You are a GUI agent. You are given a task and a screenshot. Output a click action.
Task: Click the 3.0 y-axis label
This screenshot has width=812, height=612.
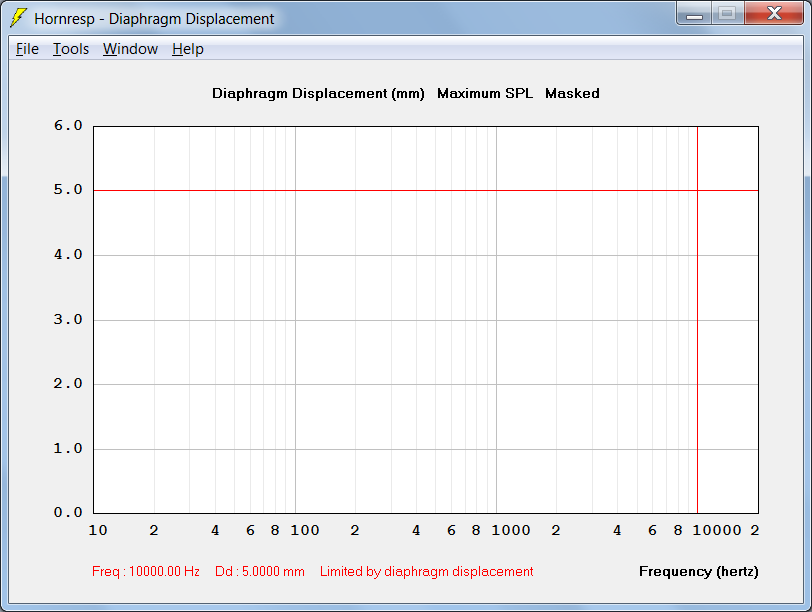(68, 319)
